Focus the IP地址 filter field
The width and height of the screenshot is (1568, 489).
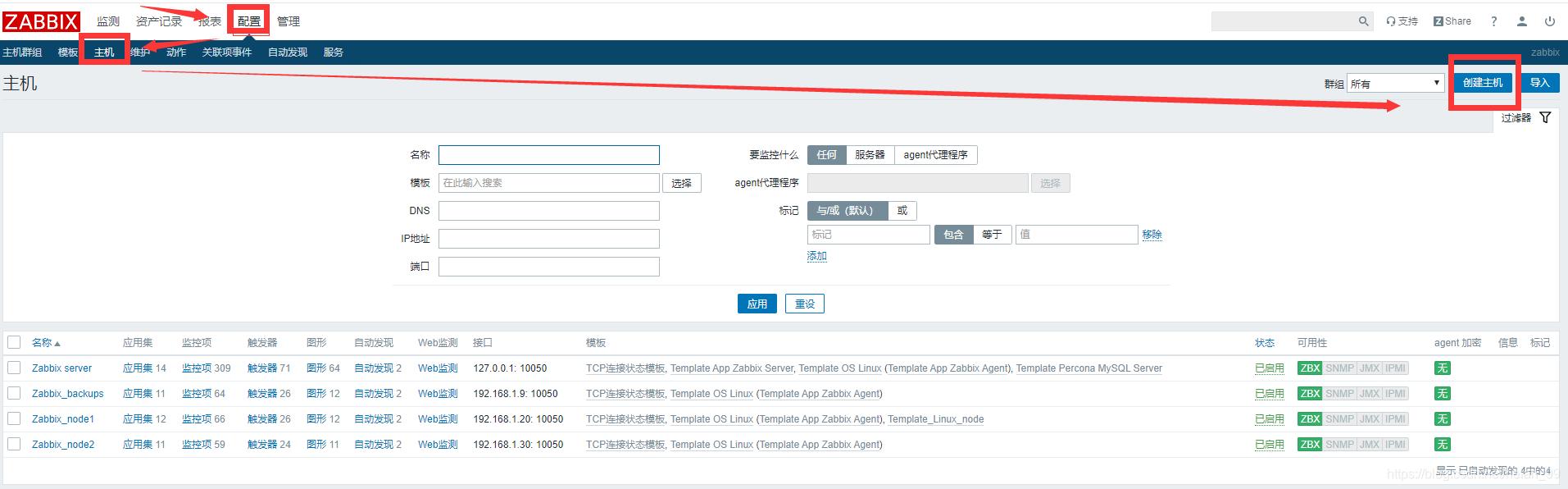click(549, 239)
